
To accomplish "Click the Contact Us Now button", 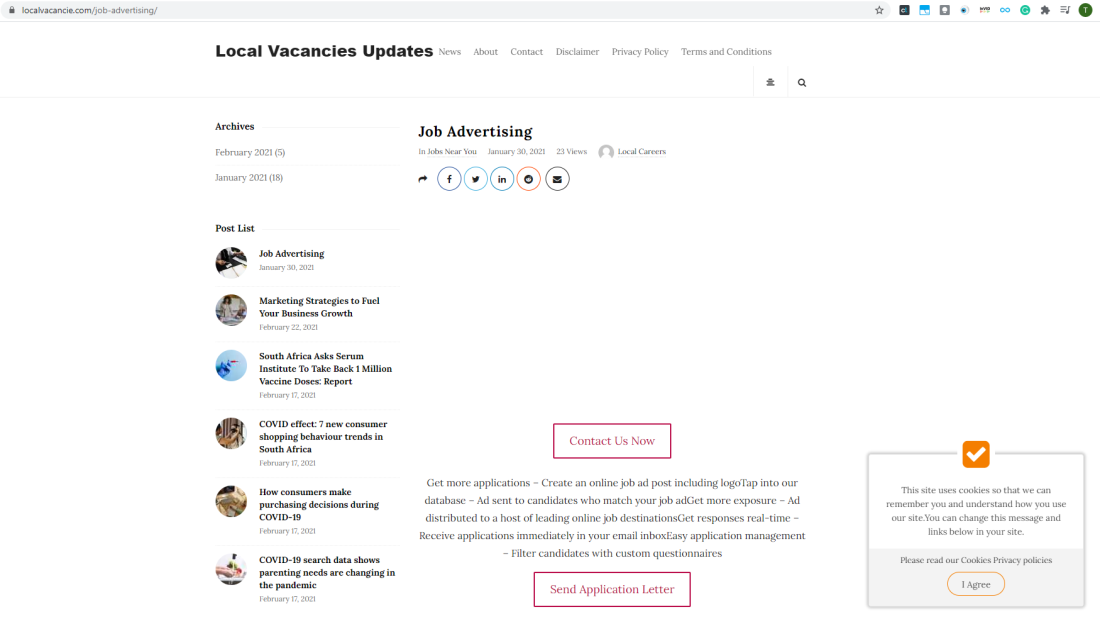I will coord(612,441).
